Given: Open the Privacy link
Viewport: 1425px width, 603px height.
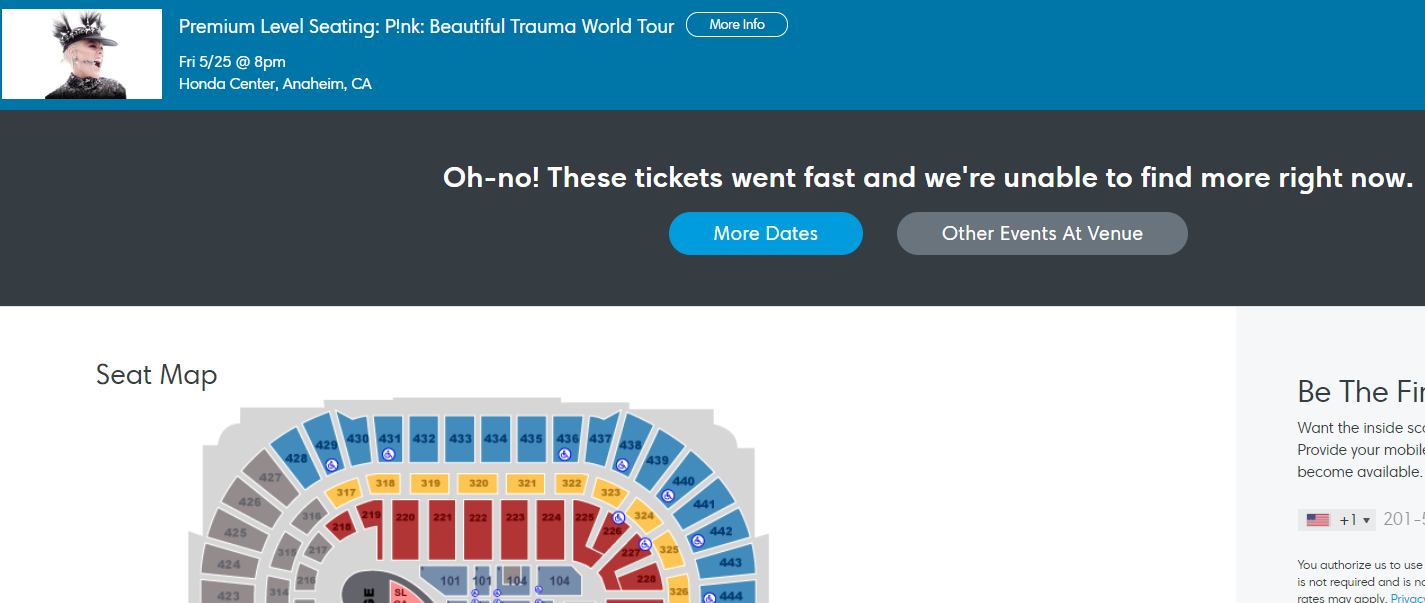Looking at the screenshot, I should (1407, 598).
